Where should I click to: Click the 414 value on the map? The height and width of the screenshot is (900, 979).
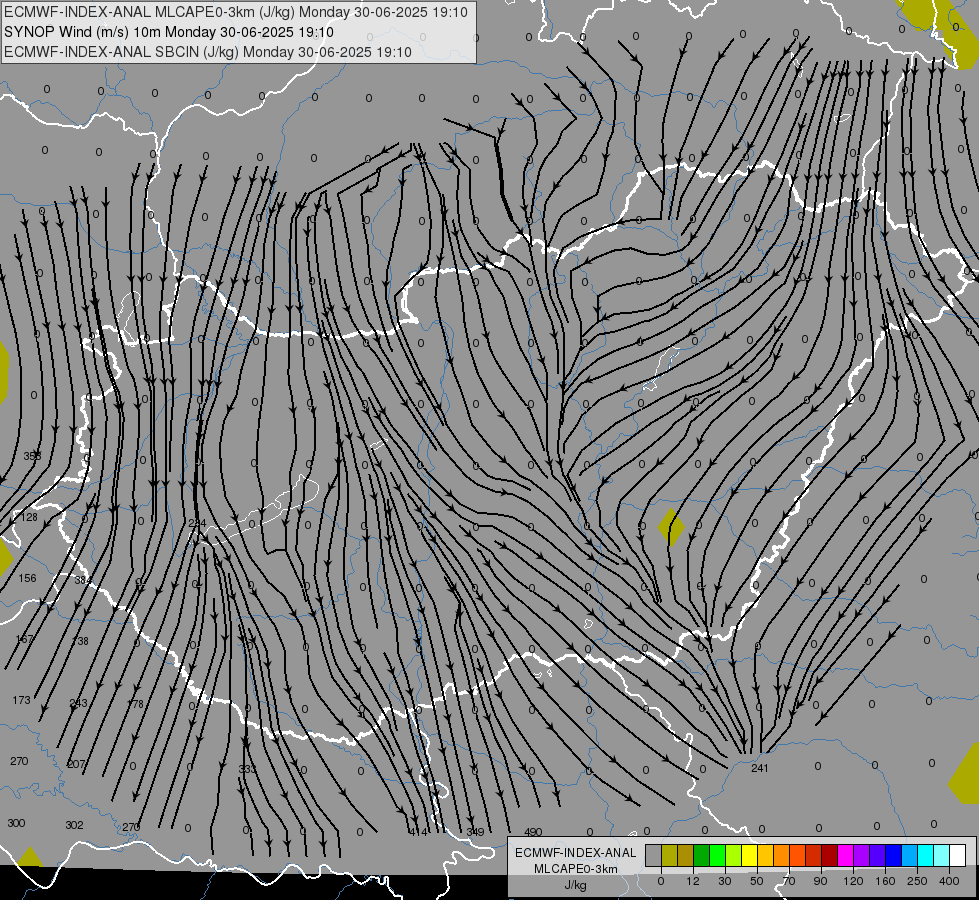(418, 832)
